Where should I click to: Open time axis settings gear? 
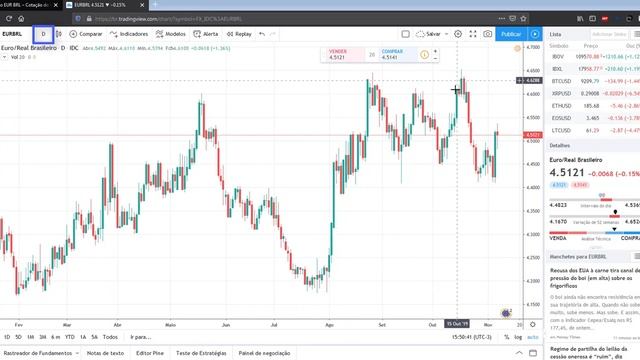pos(533,324)
